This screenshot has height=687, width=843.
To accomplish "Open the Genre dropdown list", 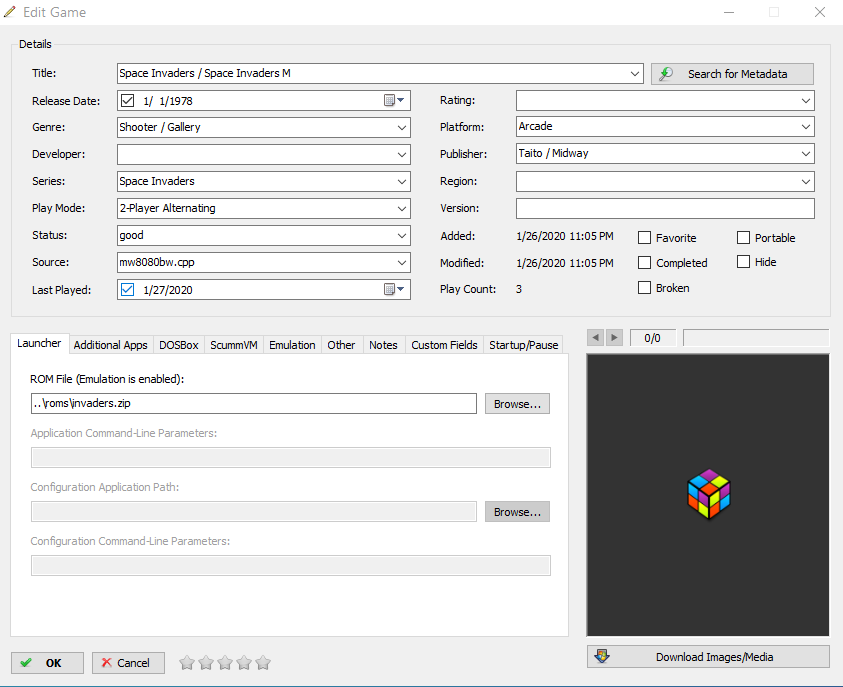I will (402, 127).
